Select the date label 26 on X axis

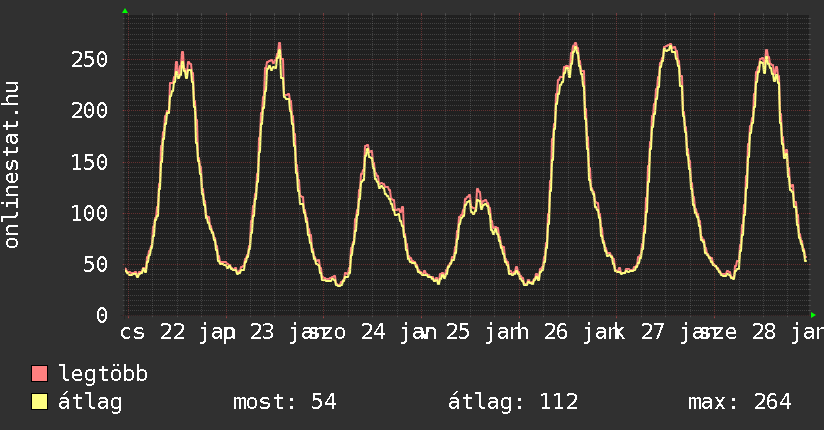point(557,332)
